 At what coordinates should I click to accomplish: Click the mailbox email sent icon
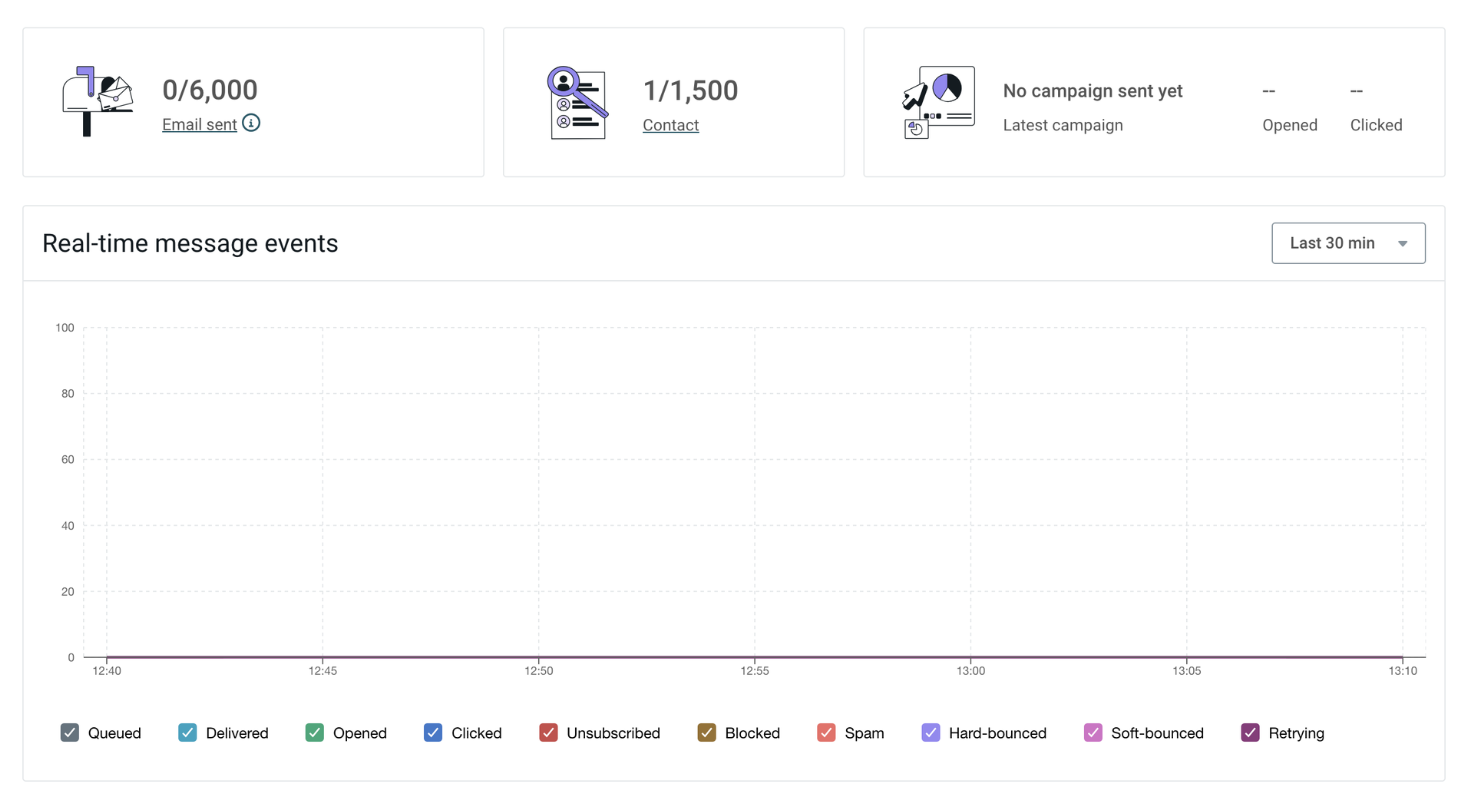point(98,101)
